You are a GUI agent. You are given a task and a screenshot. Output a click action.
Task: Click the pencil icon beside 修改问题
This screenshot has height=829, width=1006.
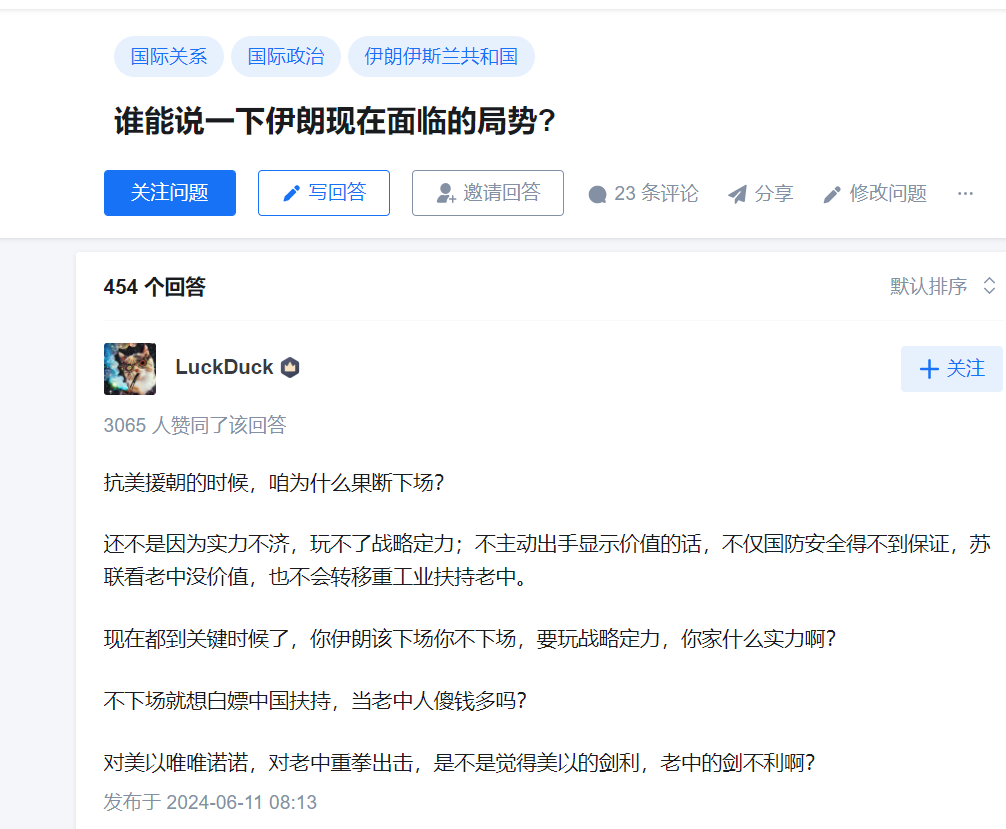(x=832, y=194)
